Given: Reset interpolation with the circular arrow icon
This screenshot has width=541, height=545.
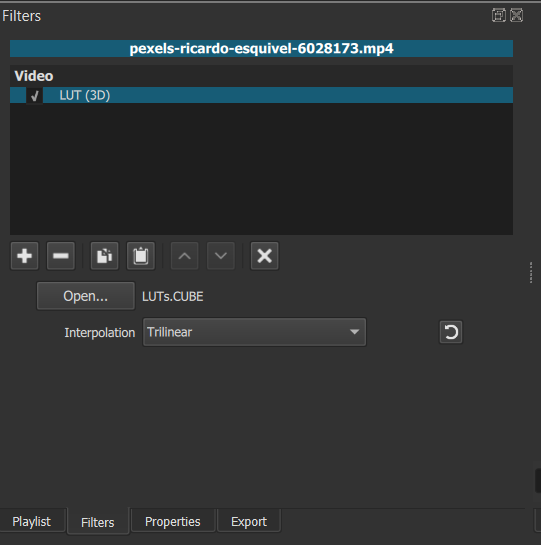Looking at the screenshot, I should (x=451, y=332).
